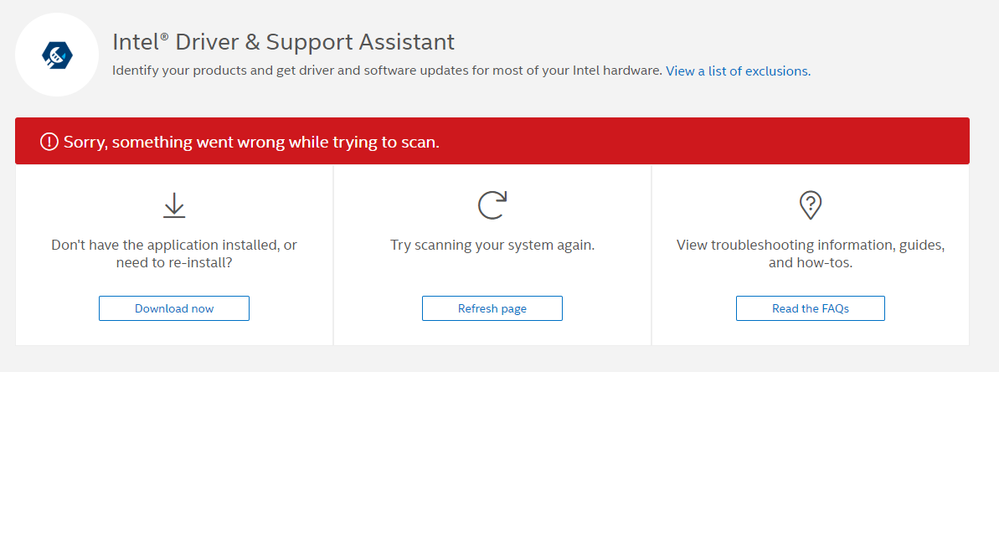
Task: Click the 'Try scanning your system again.' text
Action: pyautogui.click(x=492, y=245)
